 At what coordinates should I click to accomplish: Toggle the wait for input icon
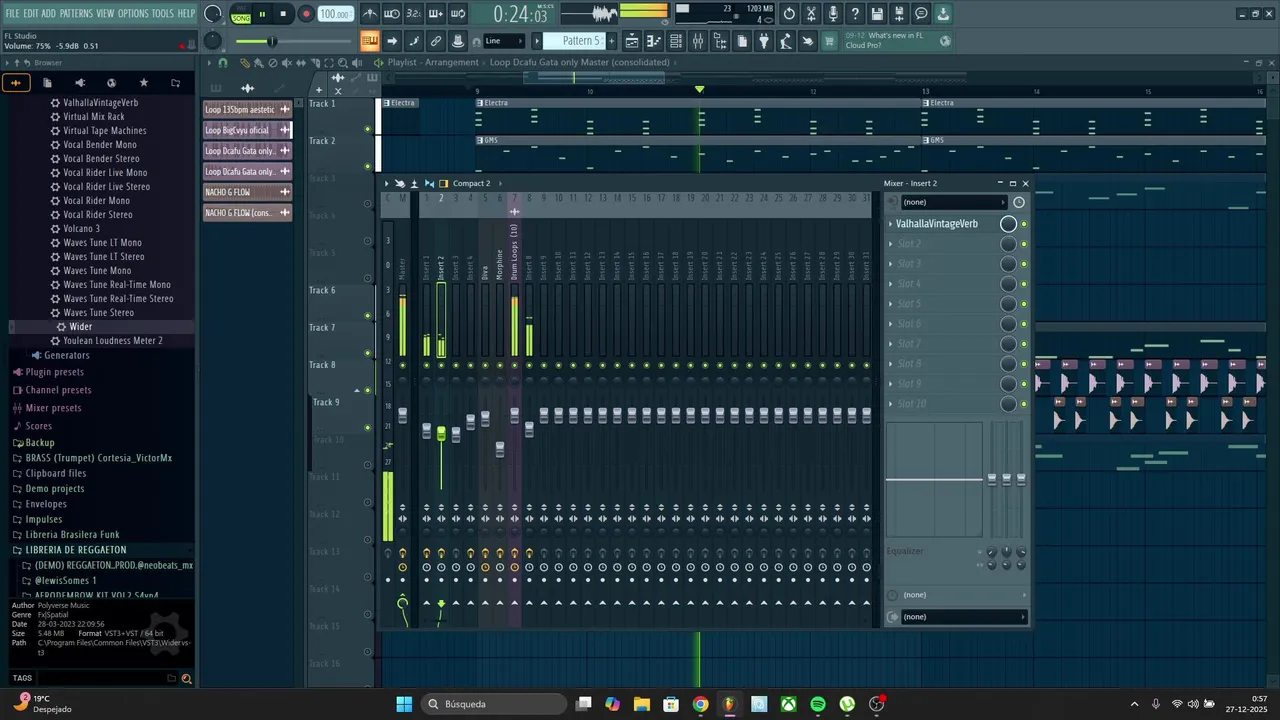click(x=391, y=14)
